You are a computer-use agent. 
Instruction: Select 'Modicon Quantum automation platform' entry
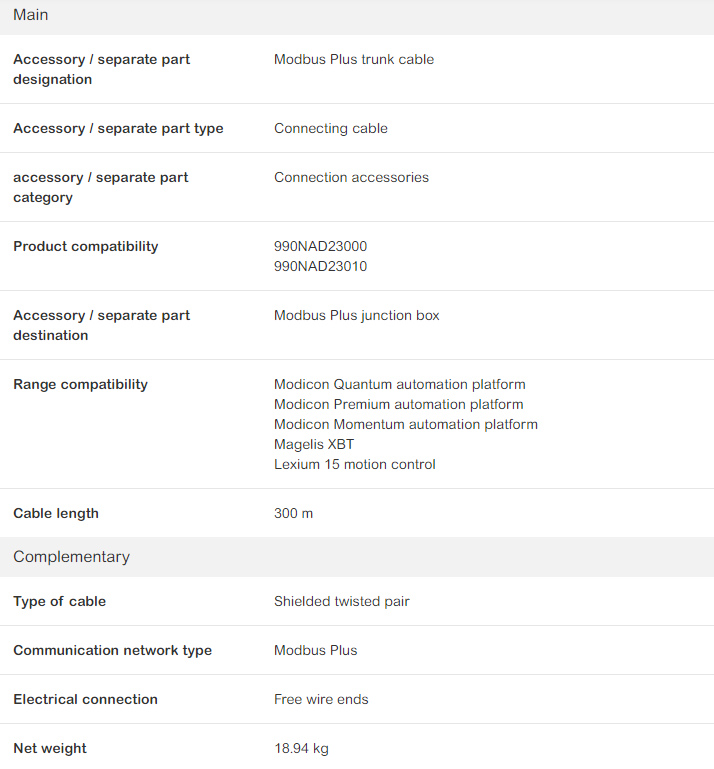(400, 384)
